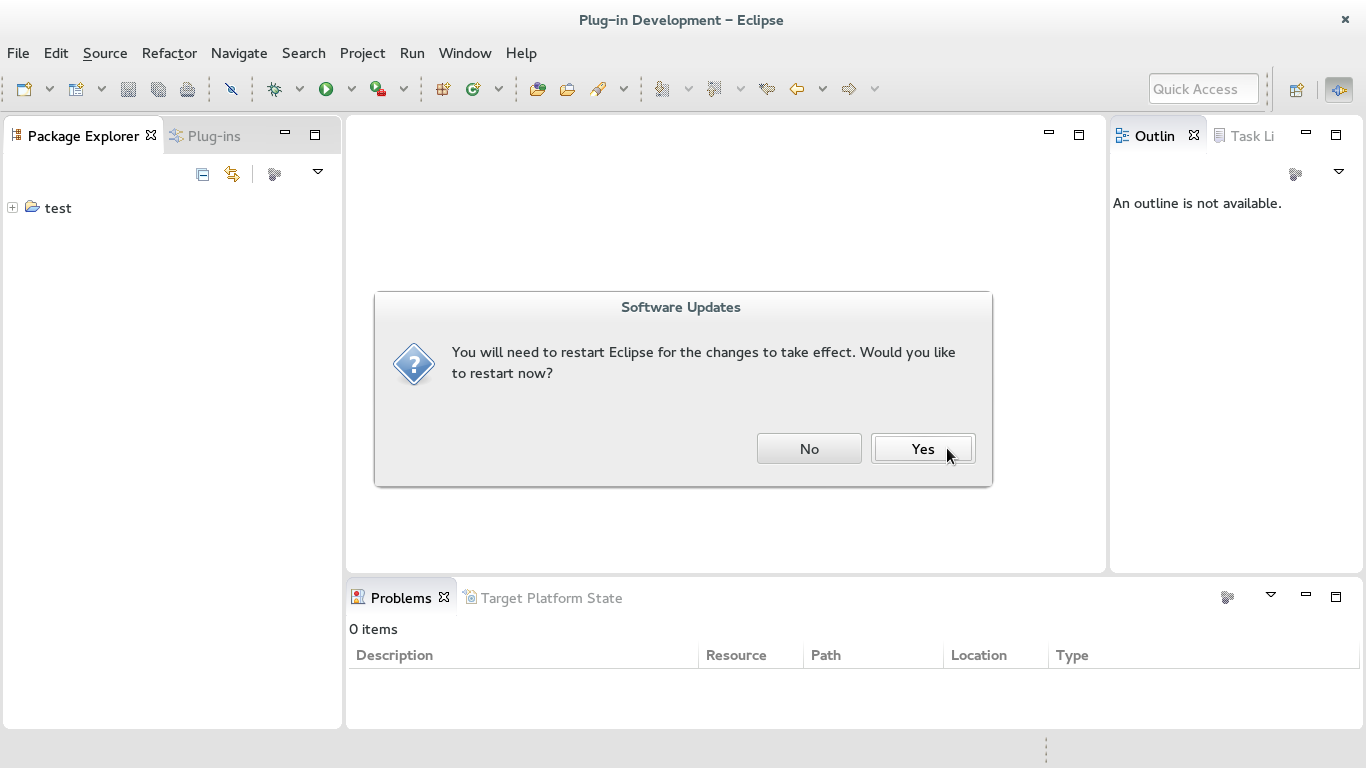The height and width of the screenshot is (768, 1366).
Task: Click the Next Annotation icon
Action: (x=662, y=89)
